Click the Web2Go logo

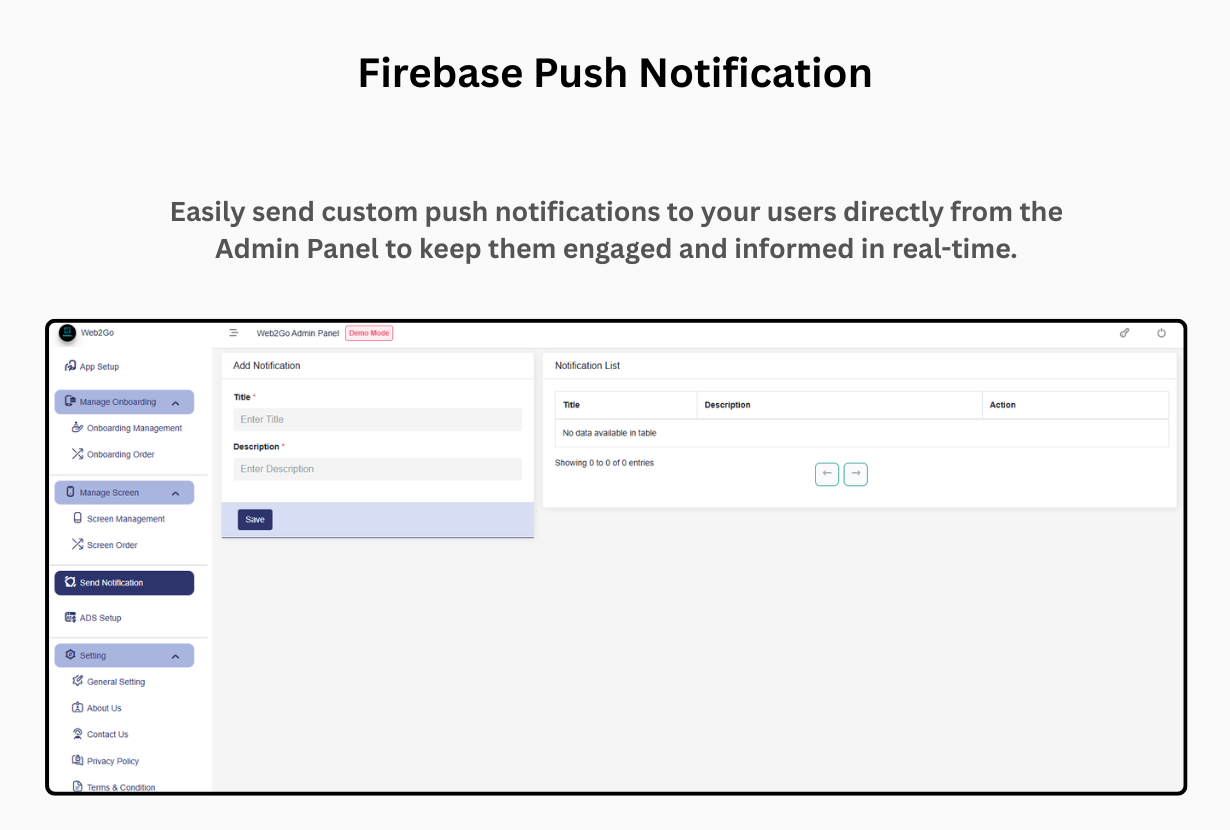(66, 332)
